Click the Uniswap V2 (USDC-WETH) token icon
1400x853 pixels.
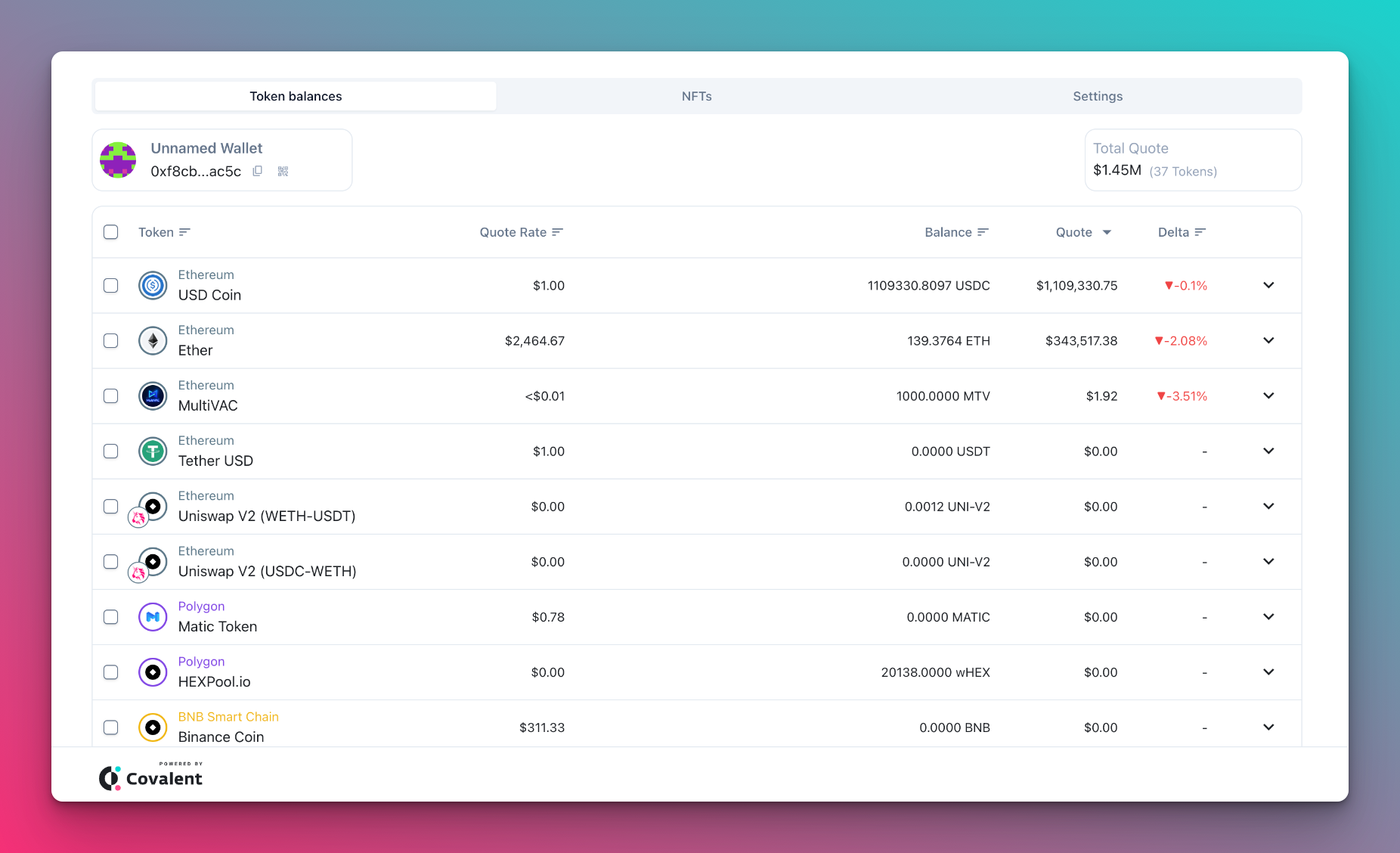tap(153, 561)
